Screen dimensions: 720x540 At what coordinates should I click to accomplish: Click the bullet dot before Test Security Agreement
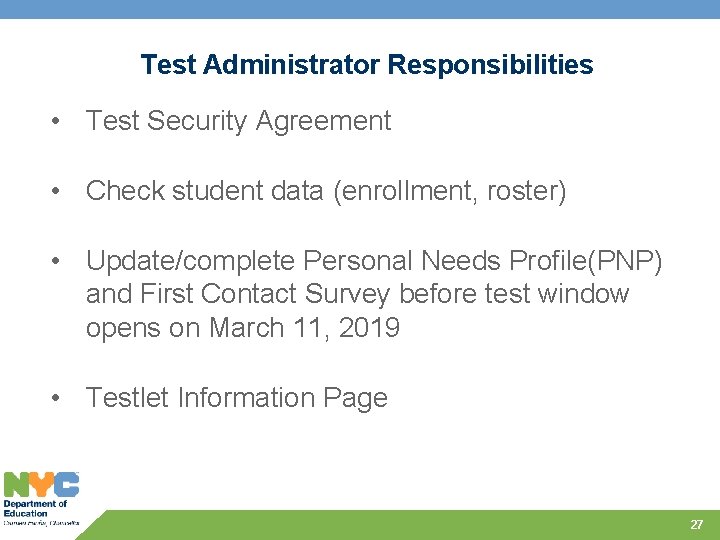tap(56, 122)
